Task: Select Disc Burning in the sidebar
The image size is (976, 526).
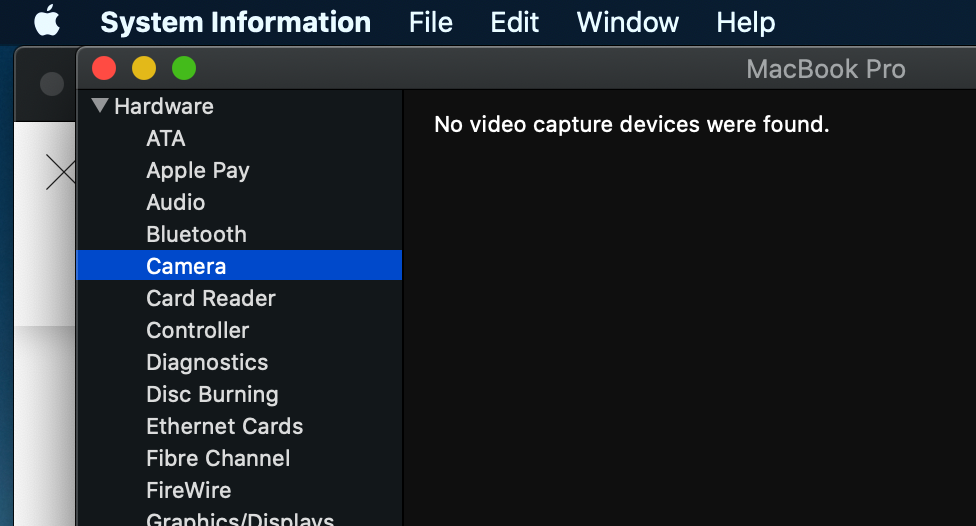Action: (212, 394)
